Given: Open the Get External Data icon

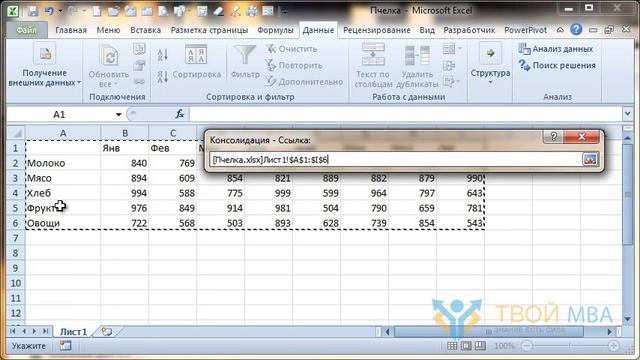Looking at the screenshot, I should (x=44, y=53).
